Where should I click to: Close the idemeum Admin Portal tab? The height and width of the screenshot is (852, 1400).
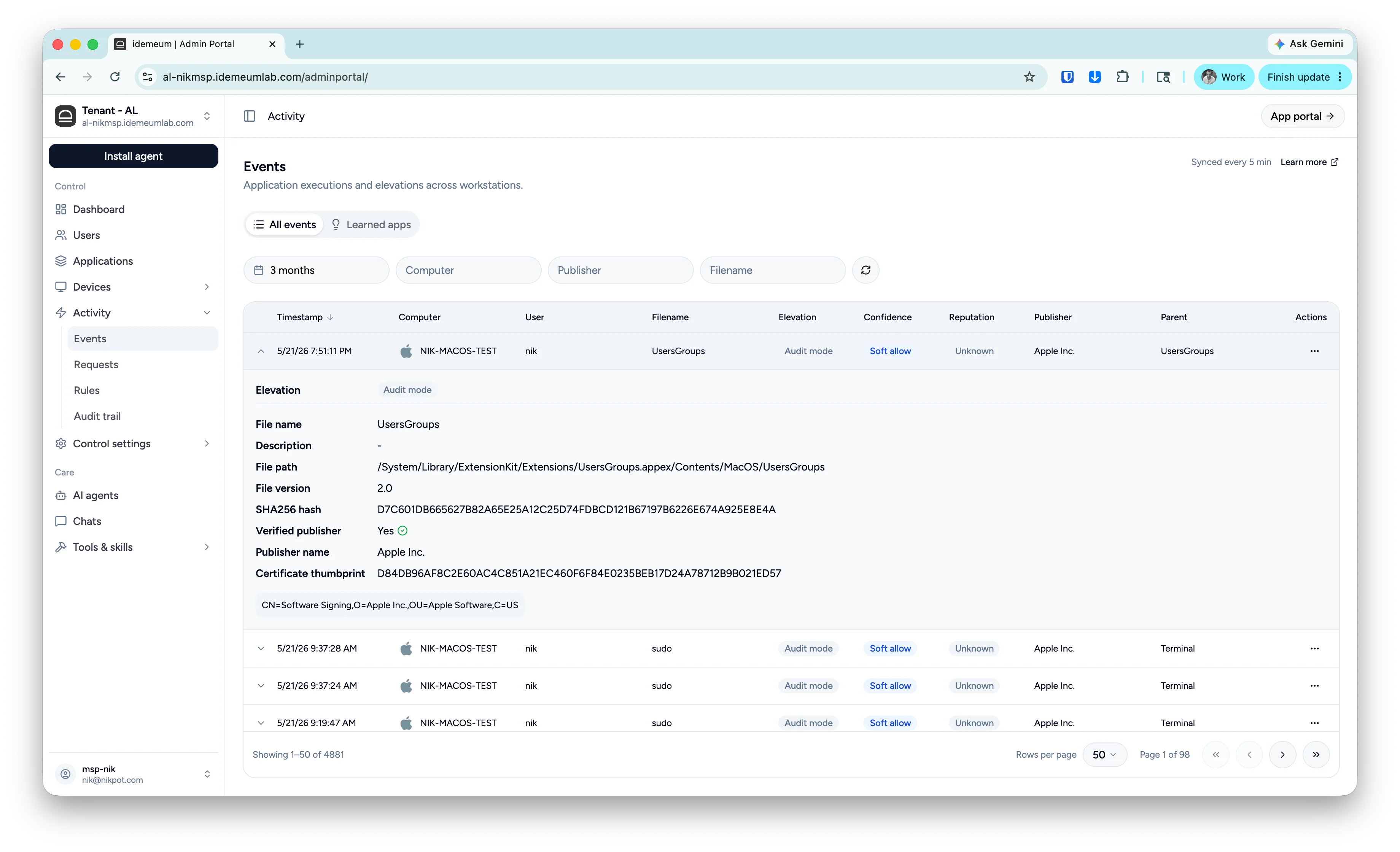pyautogui.click(x=272, y=44)
